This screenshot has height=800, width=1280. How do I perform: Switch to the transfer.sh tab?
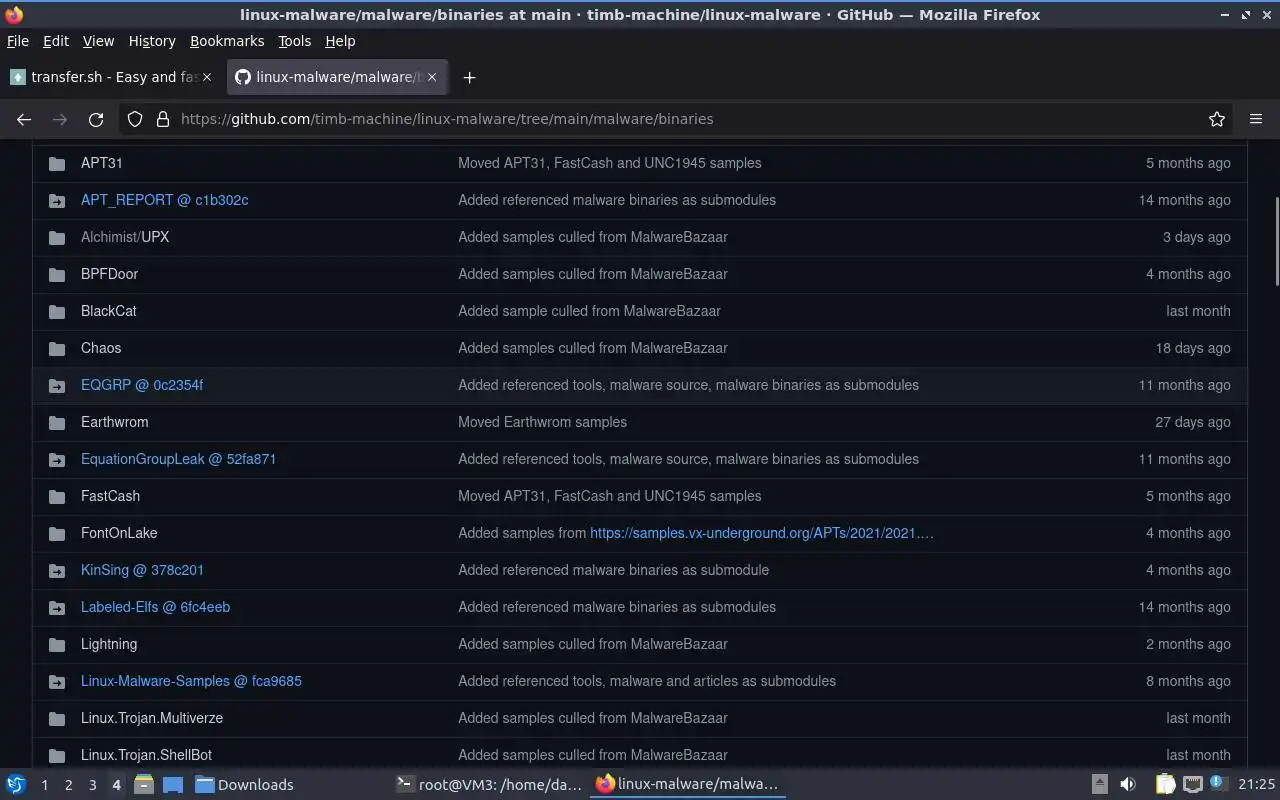111,77
